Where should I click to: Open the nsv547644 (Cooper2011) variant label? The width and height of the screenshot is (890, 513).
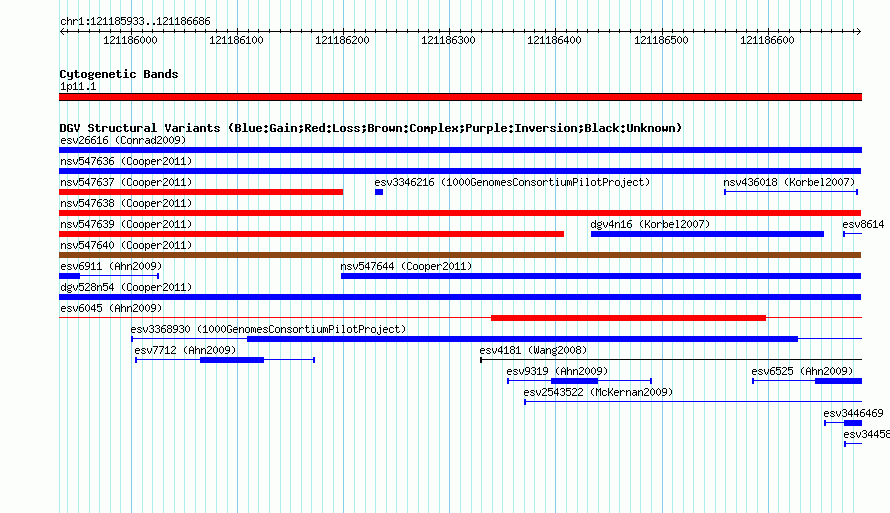(x=406, y=266)
